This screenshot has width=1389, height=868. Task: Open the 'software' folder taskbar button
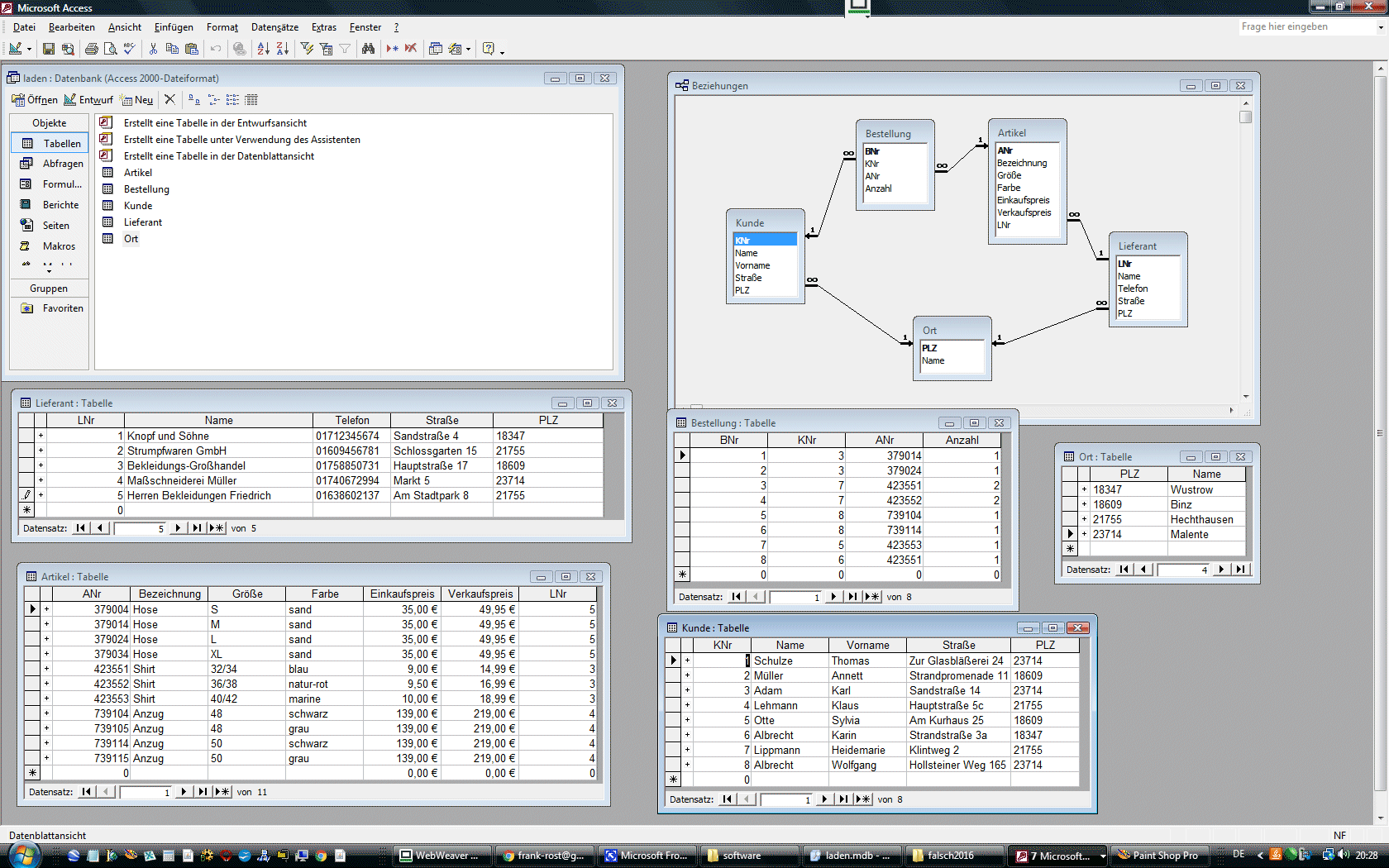[x=750, y=856]
